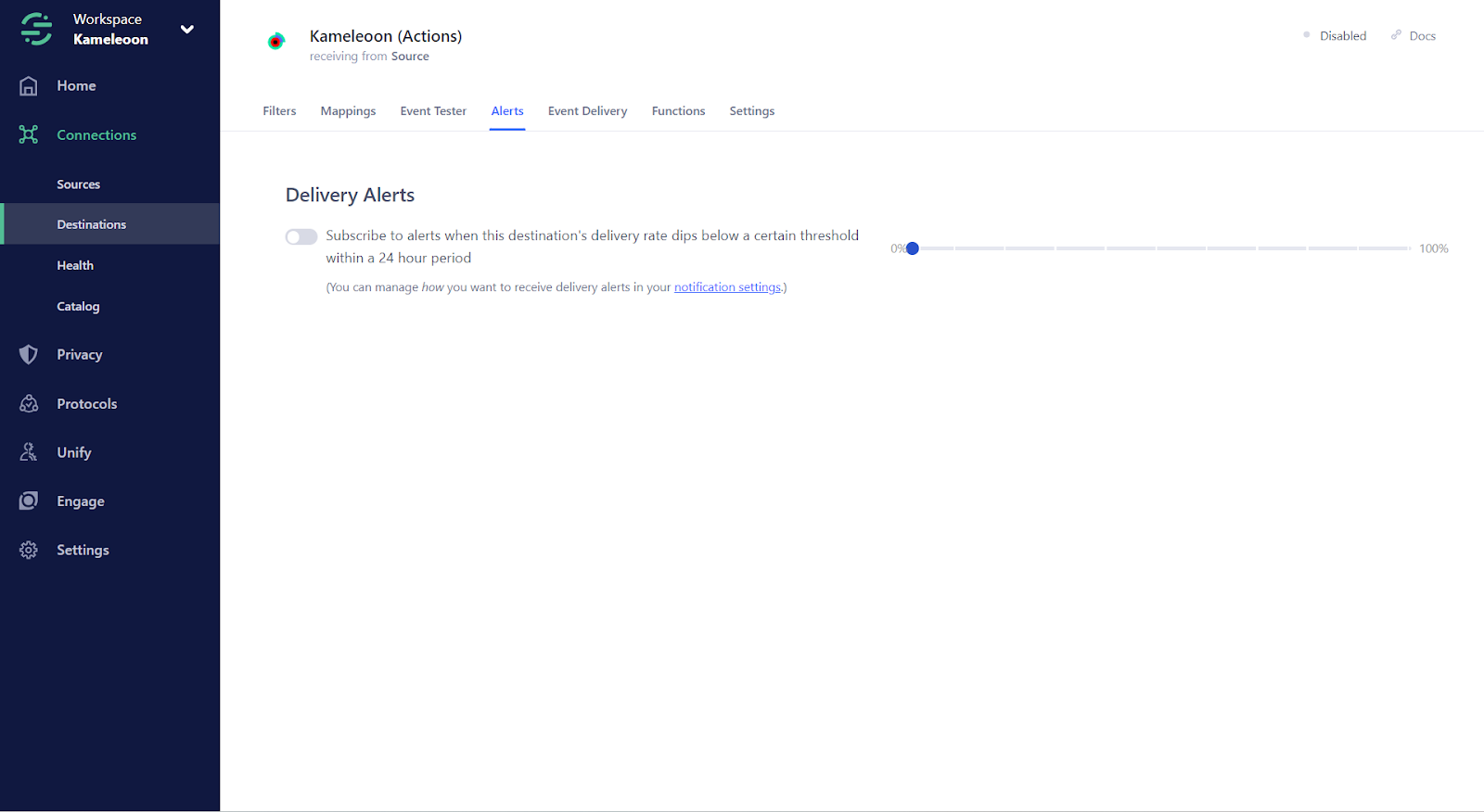1484x812 pixels.
Task: Click the delivery threshold slider handle
Action: 913,248
